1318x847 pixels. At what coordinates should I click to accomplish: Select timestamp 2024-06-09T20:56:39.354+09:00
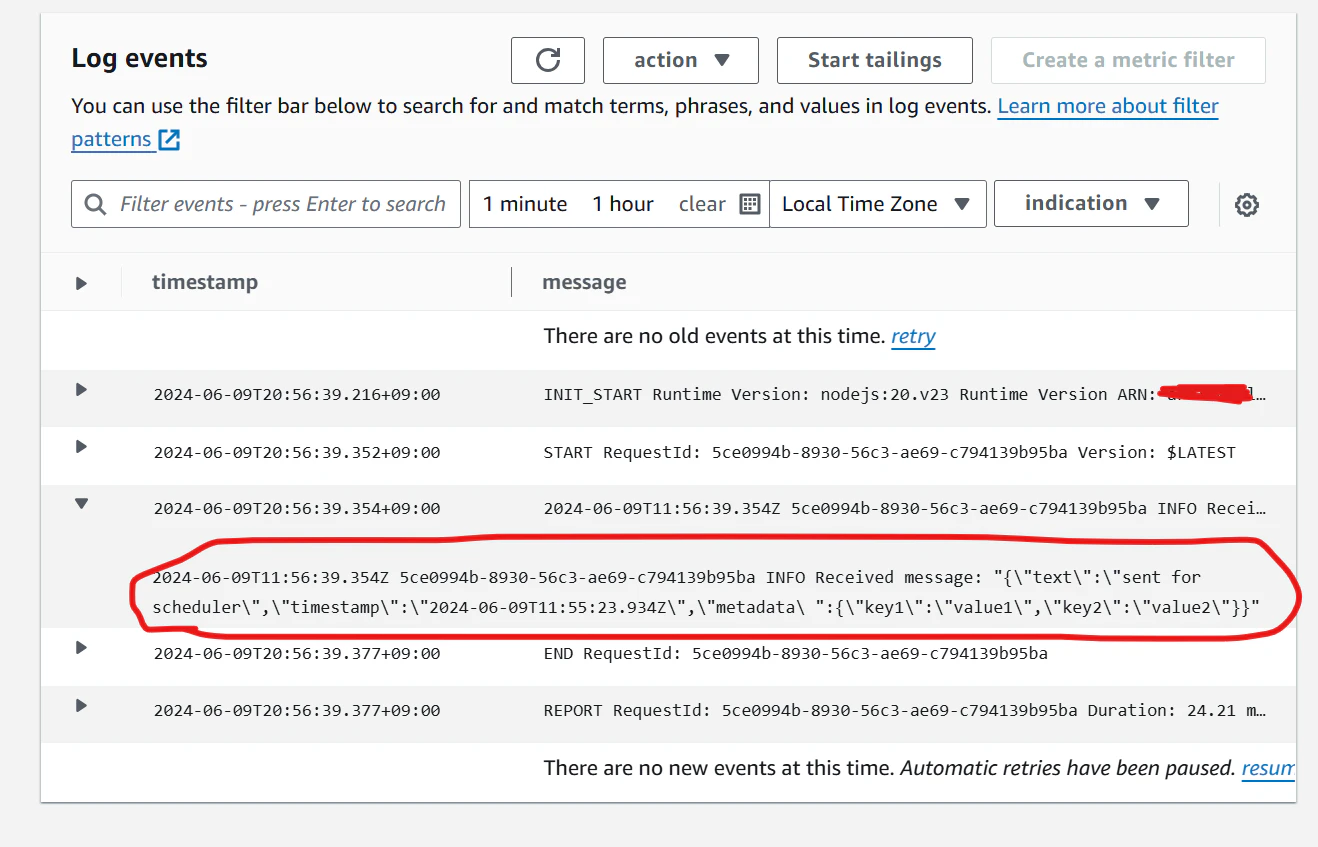click(x=297, y=509)
